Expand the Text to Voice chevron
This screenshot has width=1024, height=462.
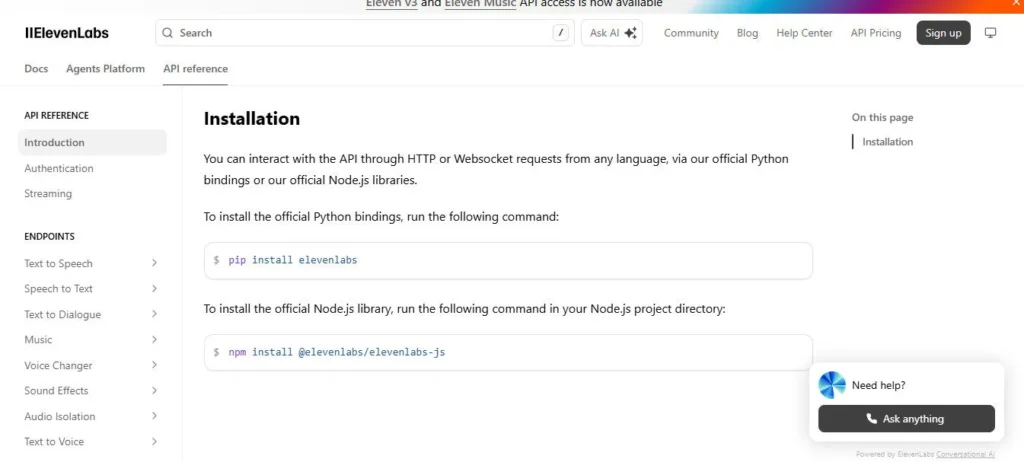click(x=154, y=441)
